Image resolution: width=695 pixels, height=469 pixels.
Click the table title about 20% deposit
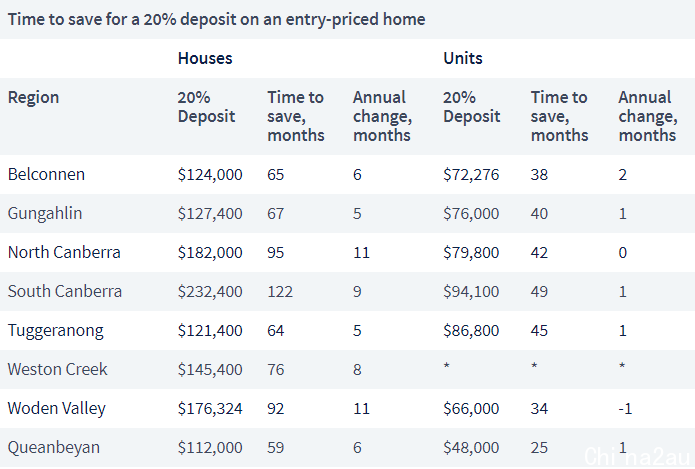click(216, 20)
